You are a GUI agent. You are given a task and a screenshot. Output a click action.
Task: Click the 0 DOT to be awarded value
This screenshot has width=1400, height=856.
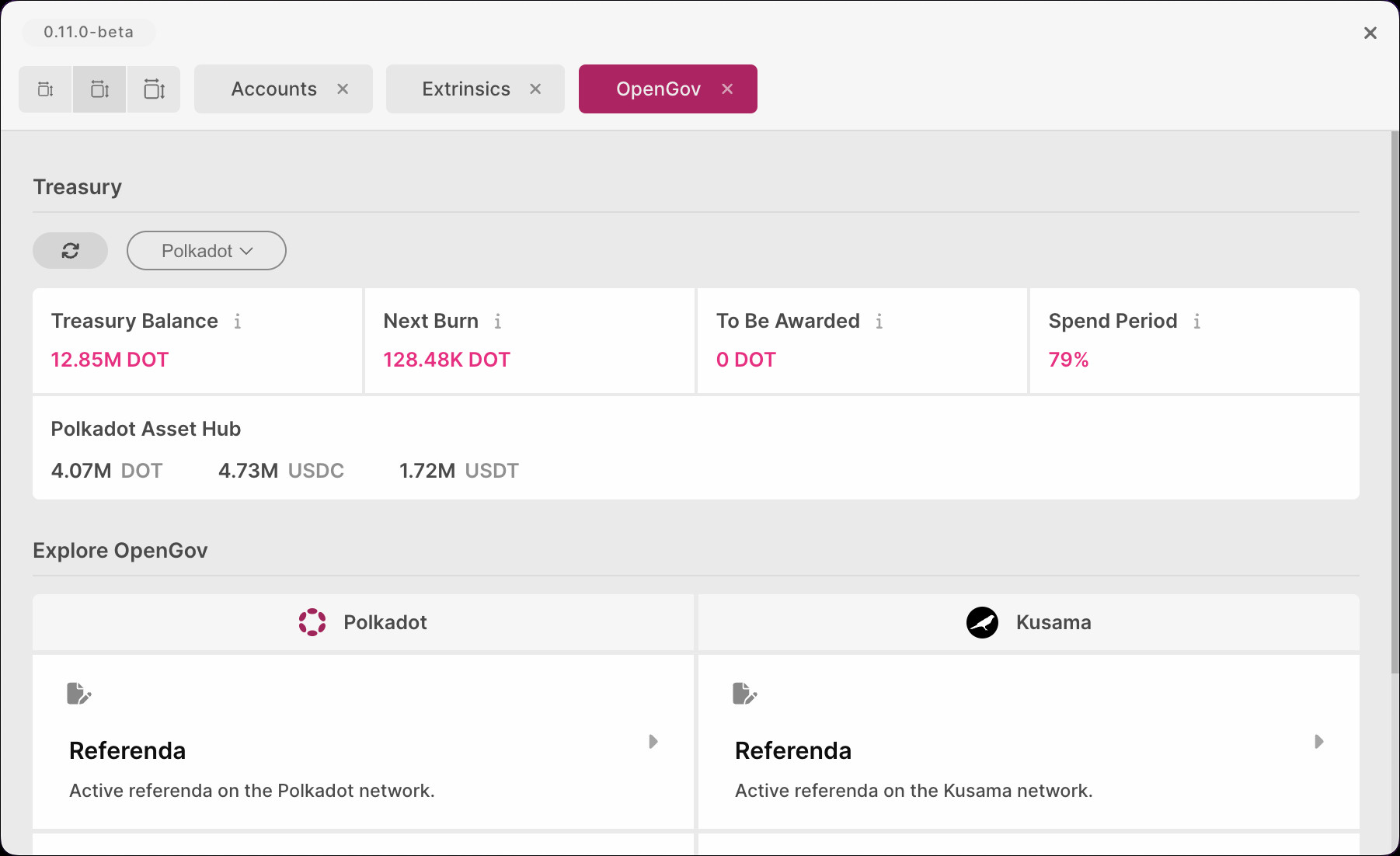(746, 360)
